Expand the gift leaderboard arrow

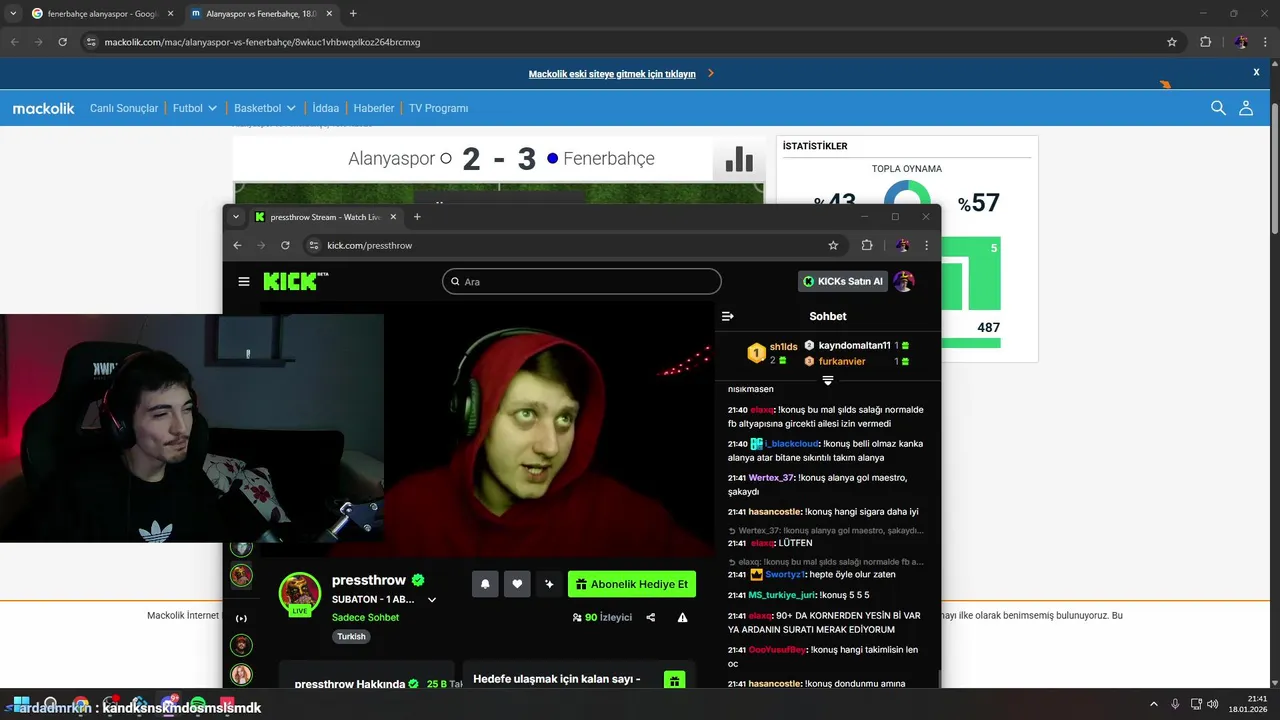coord(828,380)
